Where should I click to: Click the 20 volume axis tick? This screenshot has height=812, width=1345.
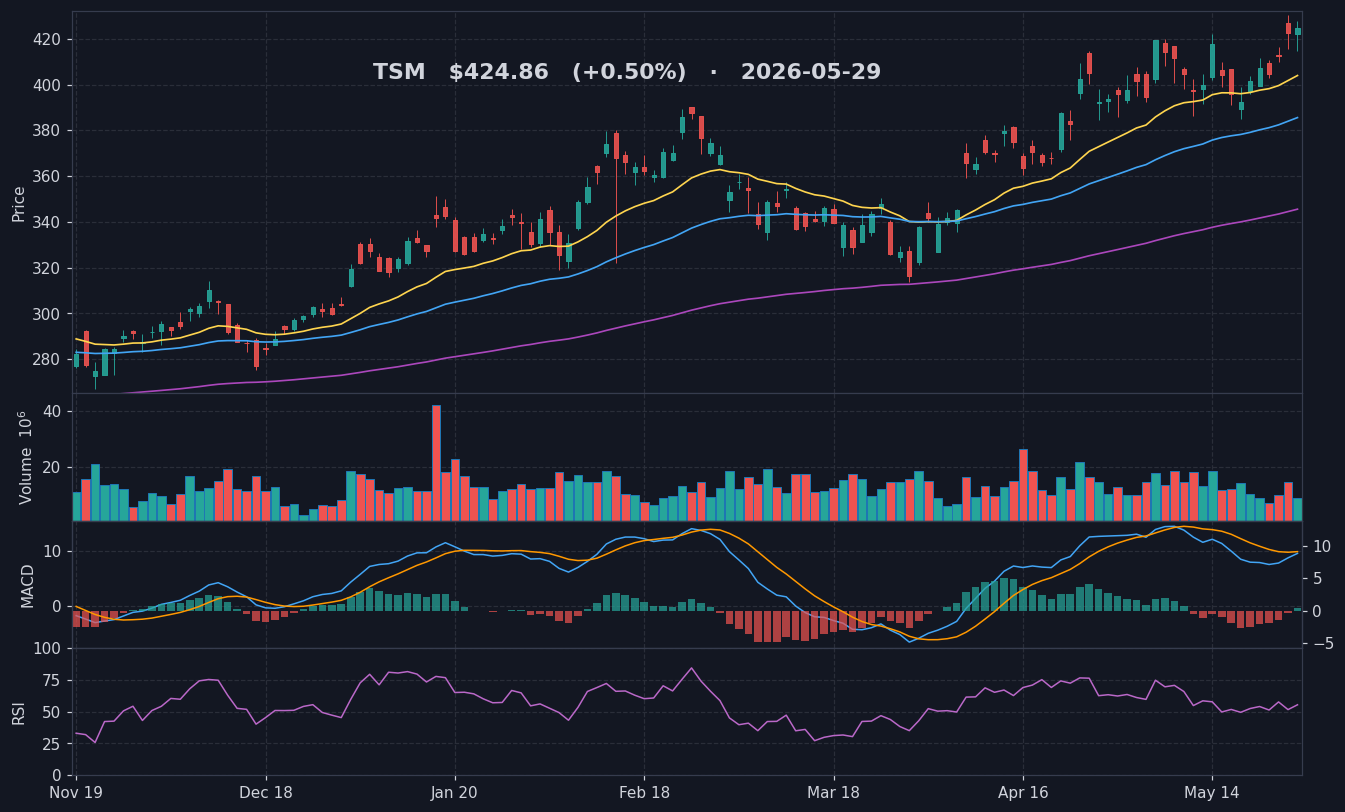[x=52, y=467]
